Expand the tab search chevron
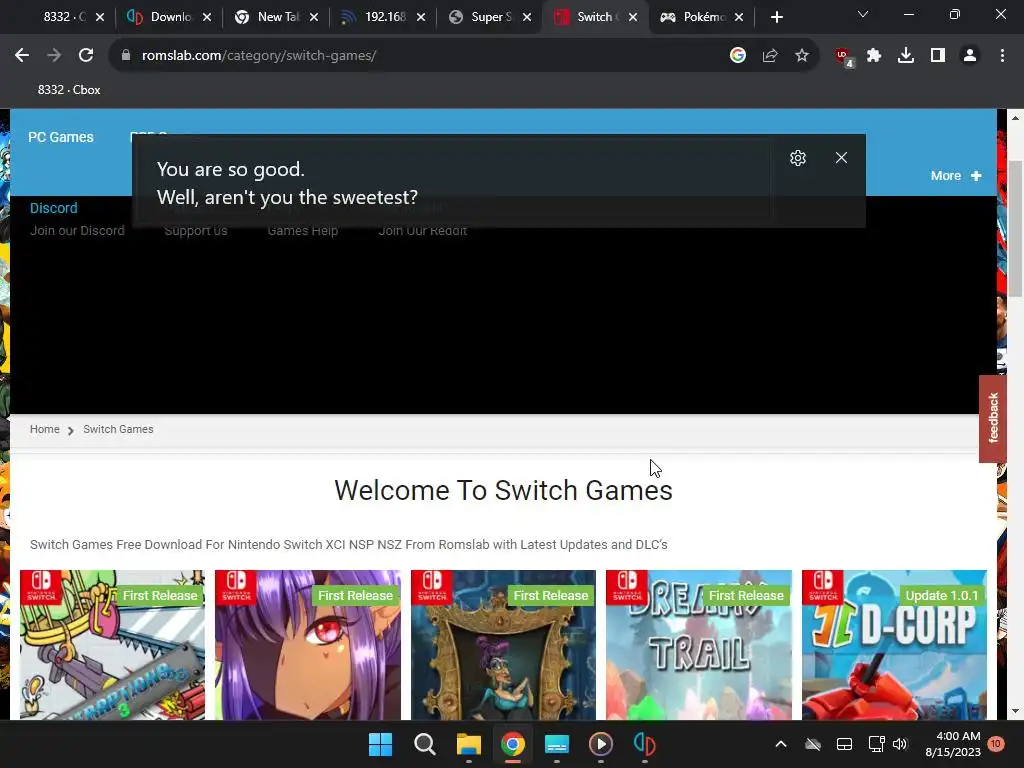Image resolution: width=1024 pixels, height=768 pixels. coord(863,14)
